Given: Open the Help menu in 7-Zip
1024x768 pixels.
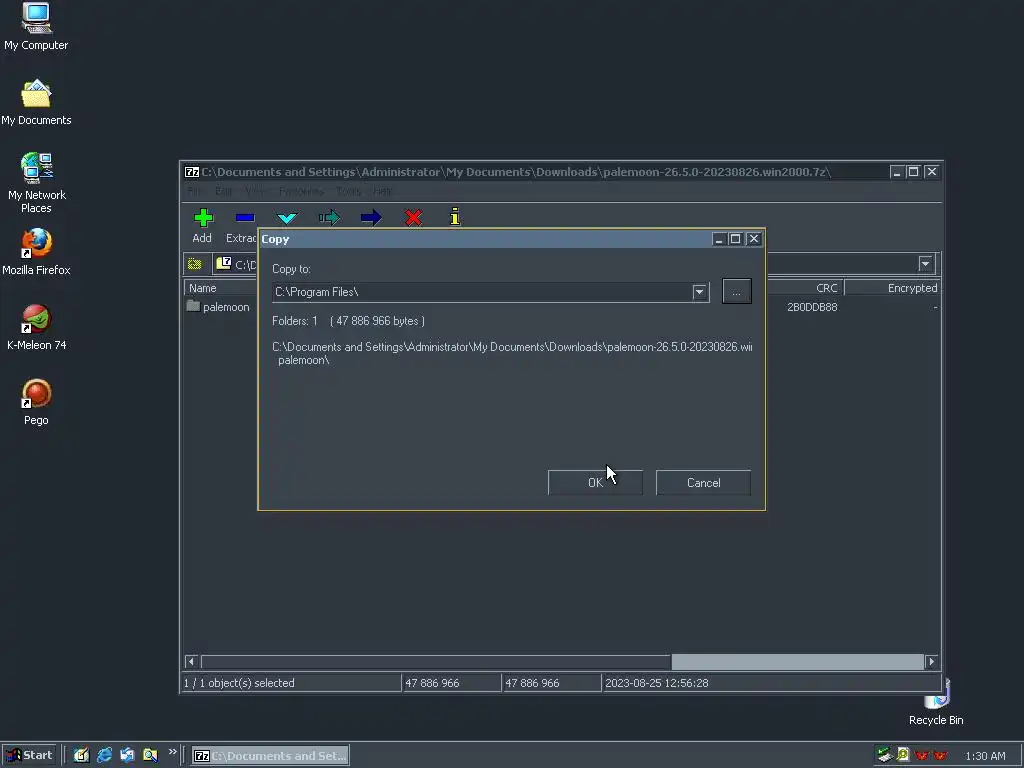Looking at the screenshot, I should tap(383, 191).
